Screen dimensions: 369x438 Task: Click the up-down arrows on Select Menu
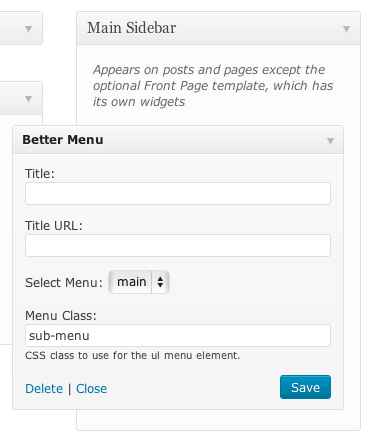(160, 282)
